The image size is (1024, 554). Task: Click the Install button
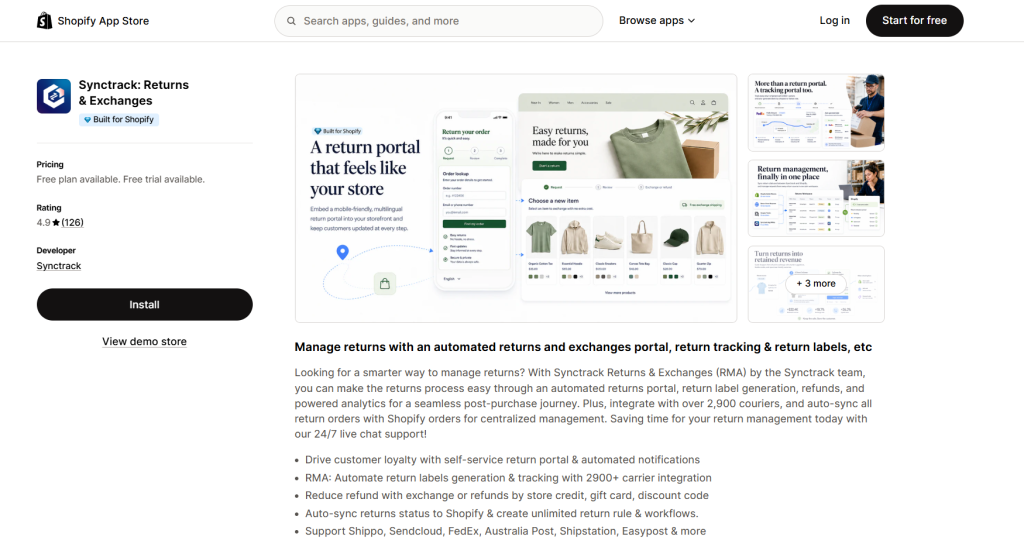coord(144,304)
